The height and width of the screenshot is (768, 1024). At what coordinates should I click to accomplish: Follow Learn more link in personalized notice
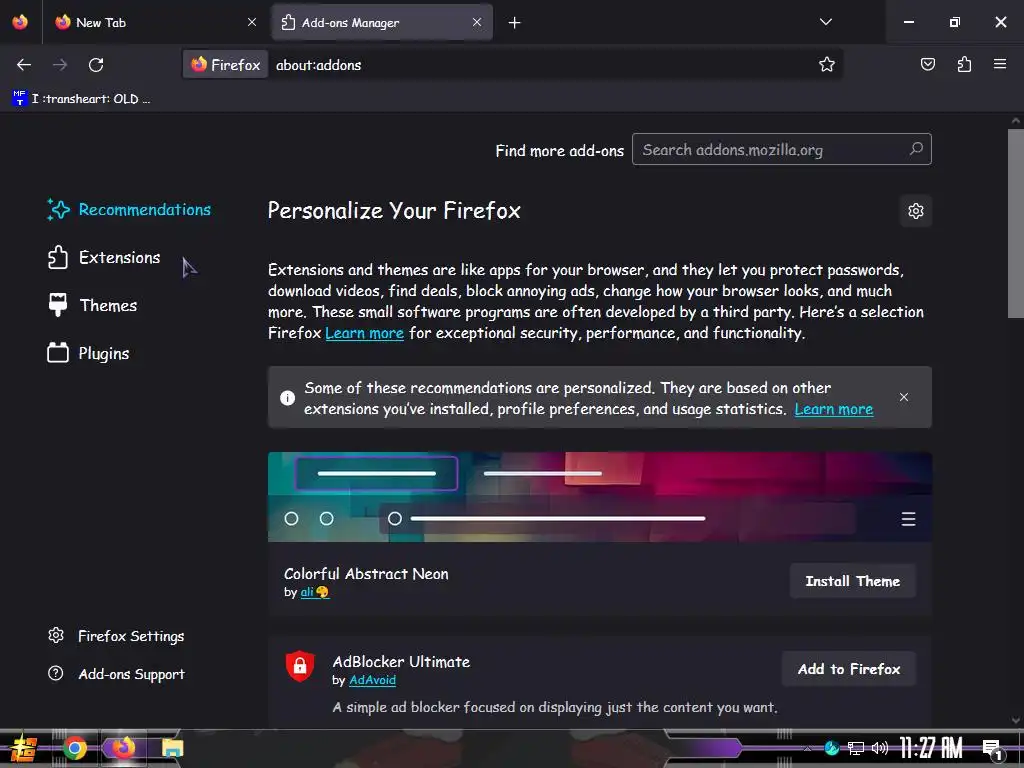tap(833, 409)
